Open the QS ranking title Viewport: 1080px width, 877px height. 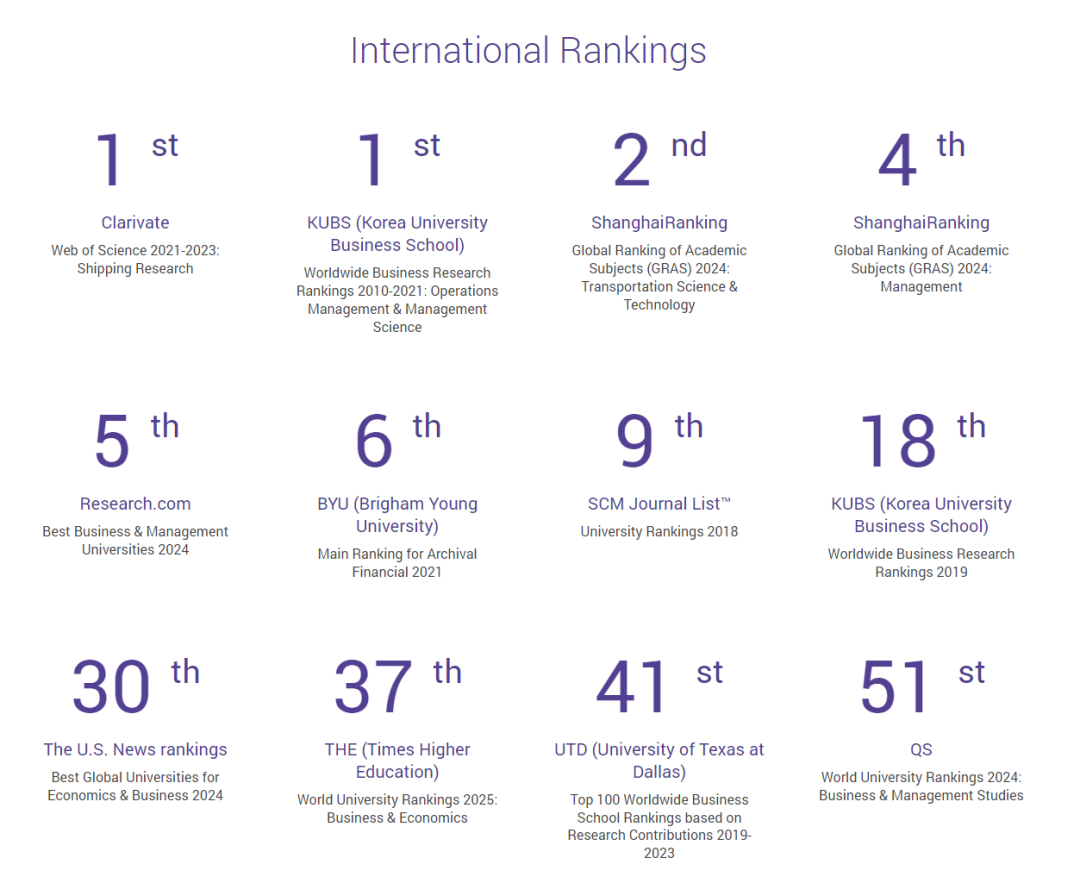pos(921,750)
